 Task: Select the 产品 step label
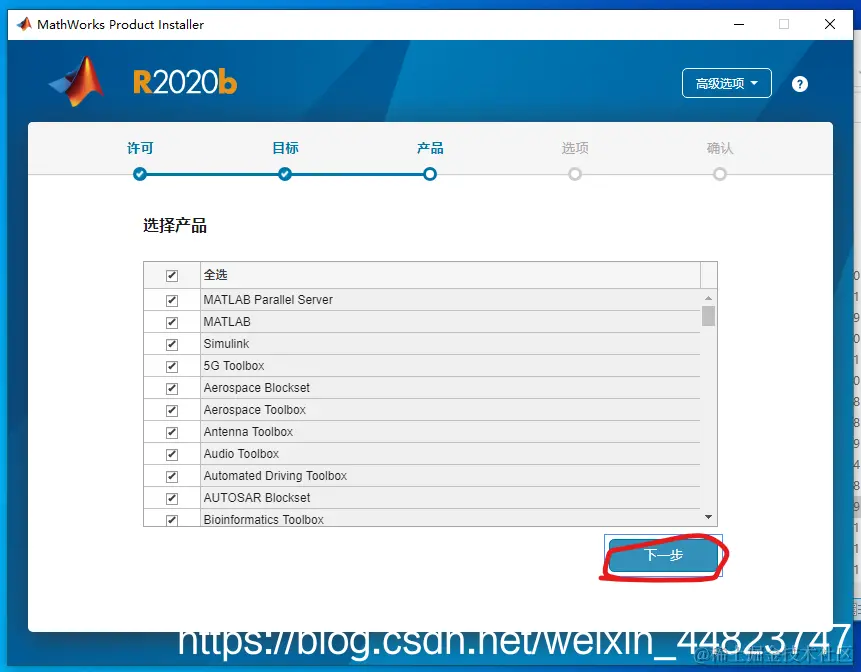tap(430, 148)
